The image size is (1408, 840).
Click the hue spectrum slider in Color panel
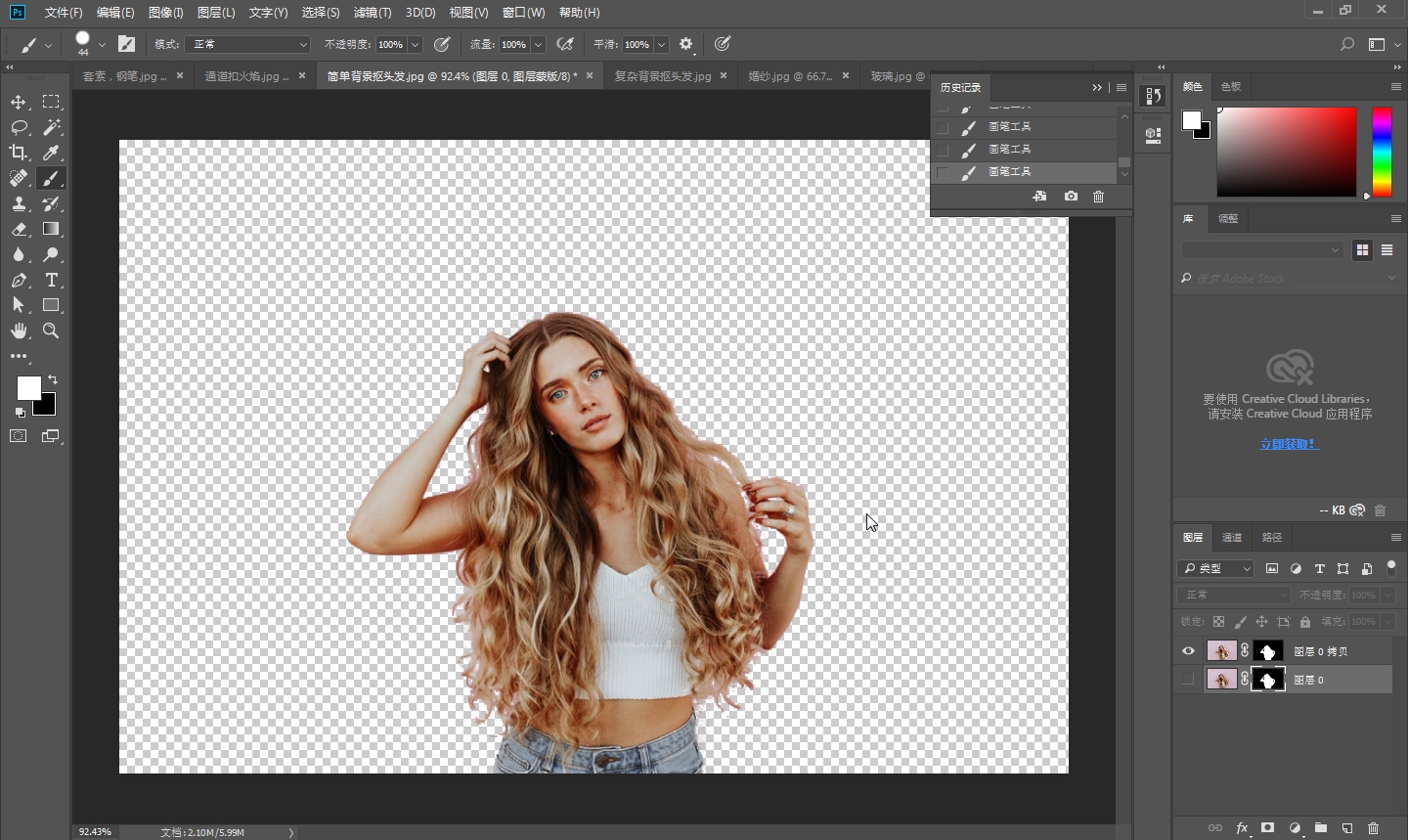click(1381, 152)
